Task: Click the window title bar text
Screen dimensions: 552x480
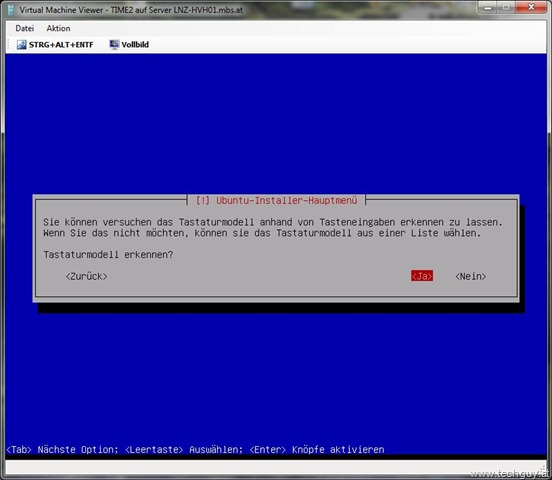Action: (x=131, y=10)
